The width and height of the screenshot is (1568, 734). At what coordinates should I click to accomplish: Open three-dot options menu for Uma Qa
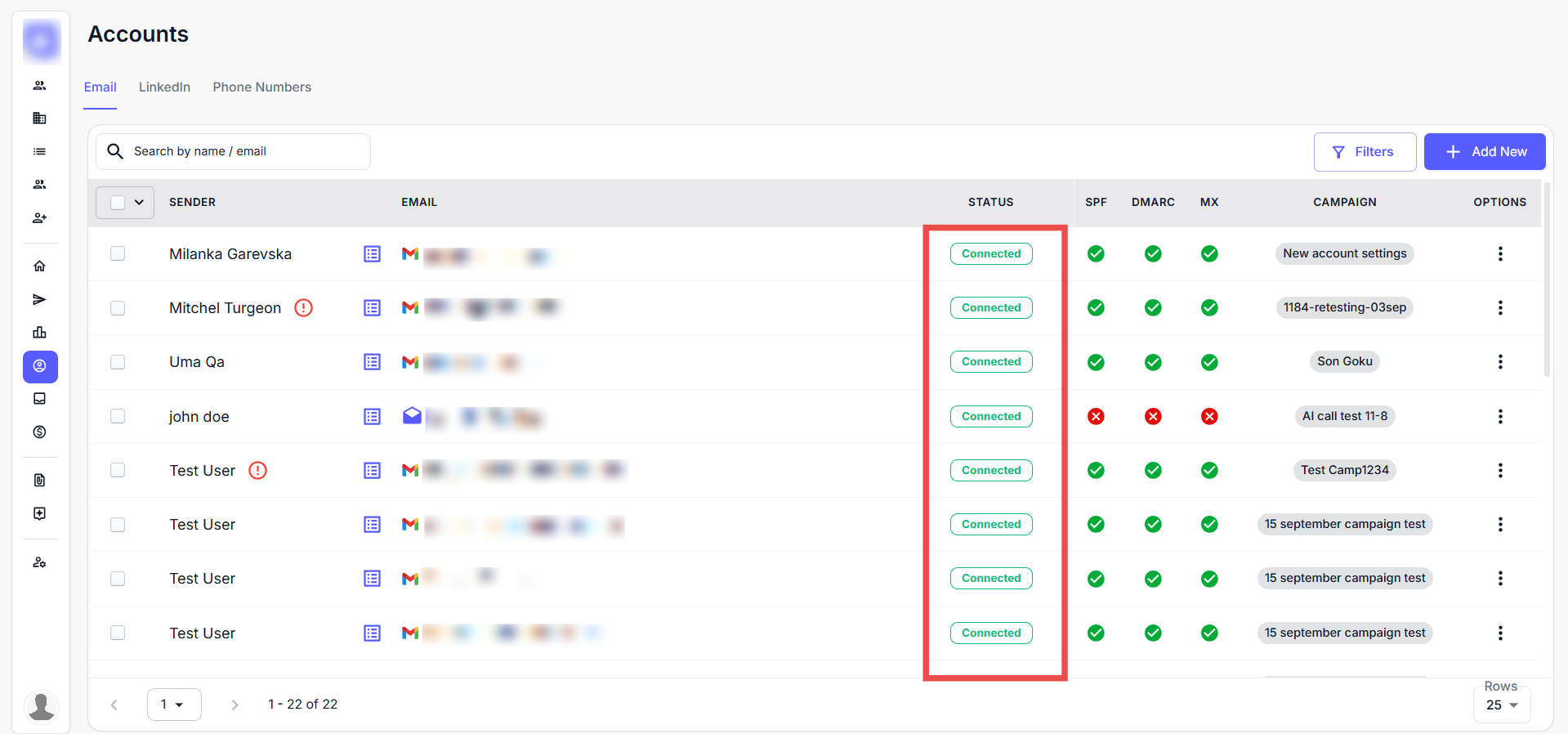(1499, 362)
